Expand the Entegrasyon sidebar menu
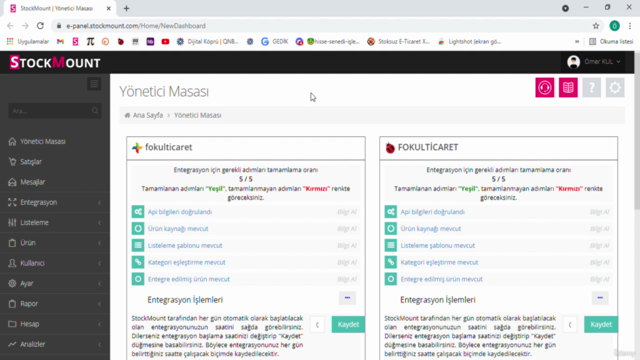Screen dimensions: 640x360 coord(55,202)
